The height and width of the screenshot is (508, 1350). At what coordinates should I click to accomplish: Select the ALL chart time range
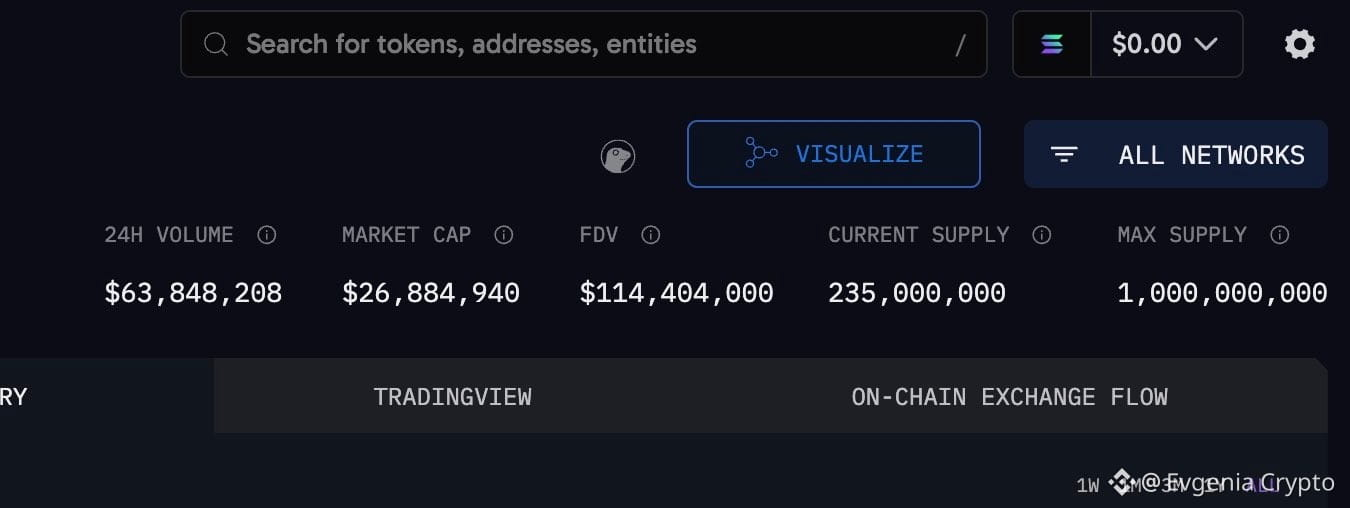1263,485
